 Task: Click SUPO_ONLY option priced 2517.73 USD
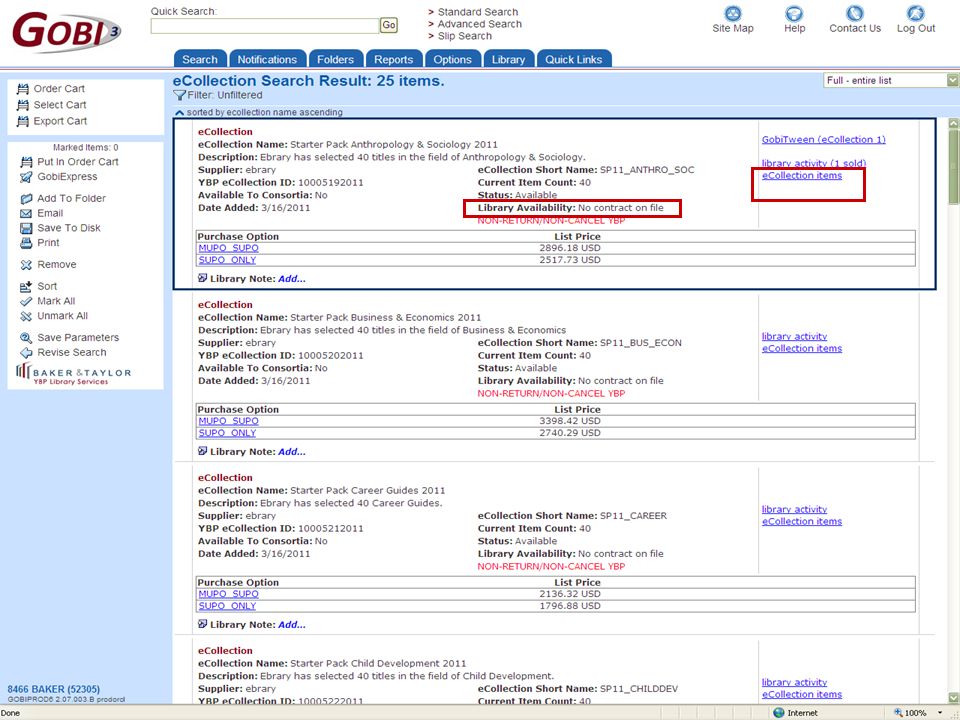227,260
